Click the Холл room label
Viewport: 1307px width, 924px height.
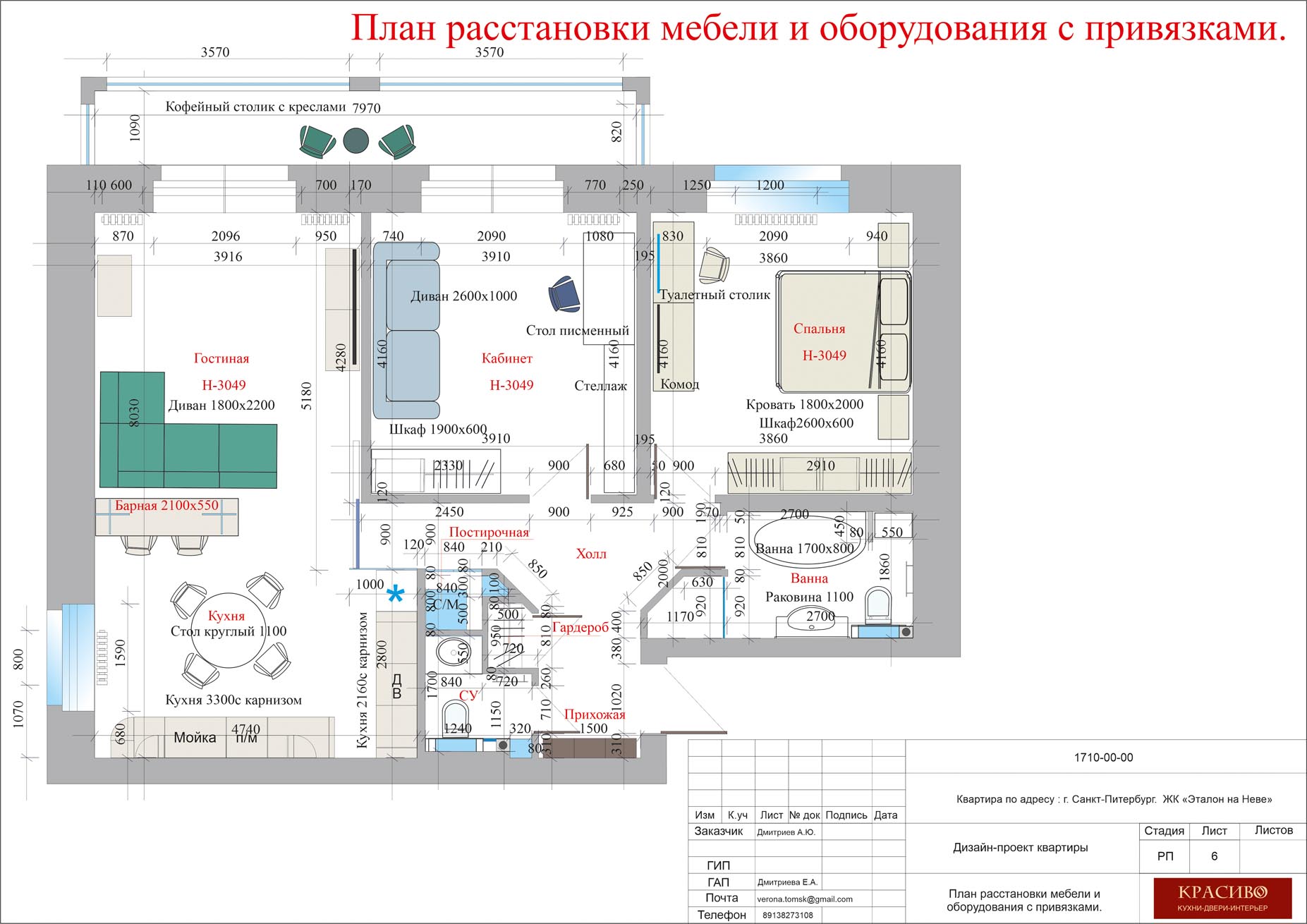(590, 554)
